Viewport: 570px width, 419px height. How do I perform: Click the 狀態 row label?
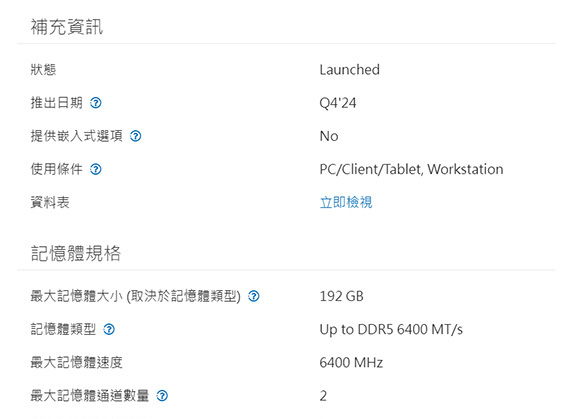43,70
